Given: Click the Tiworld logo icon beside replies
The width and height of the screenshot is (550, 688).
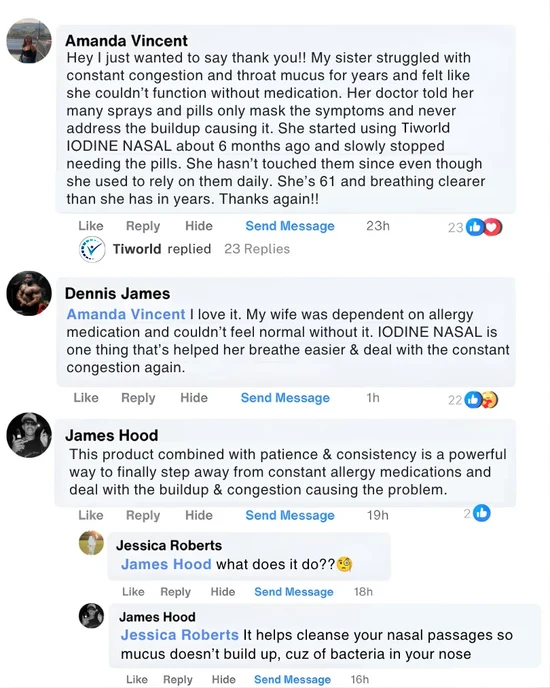Looking at the screenshot, I should click(92, 249).
